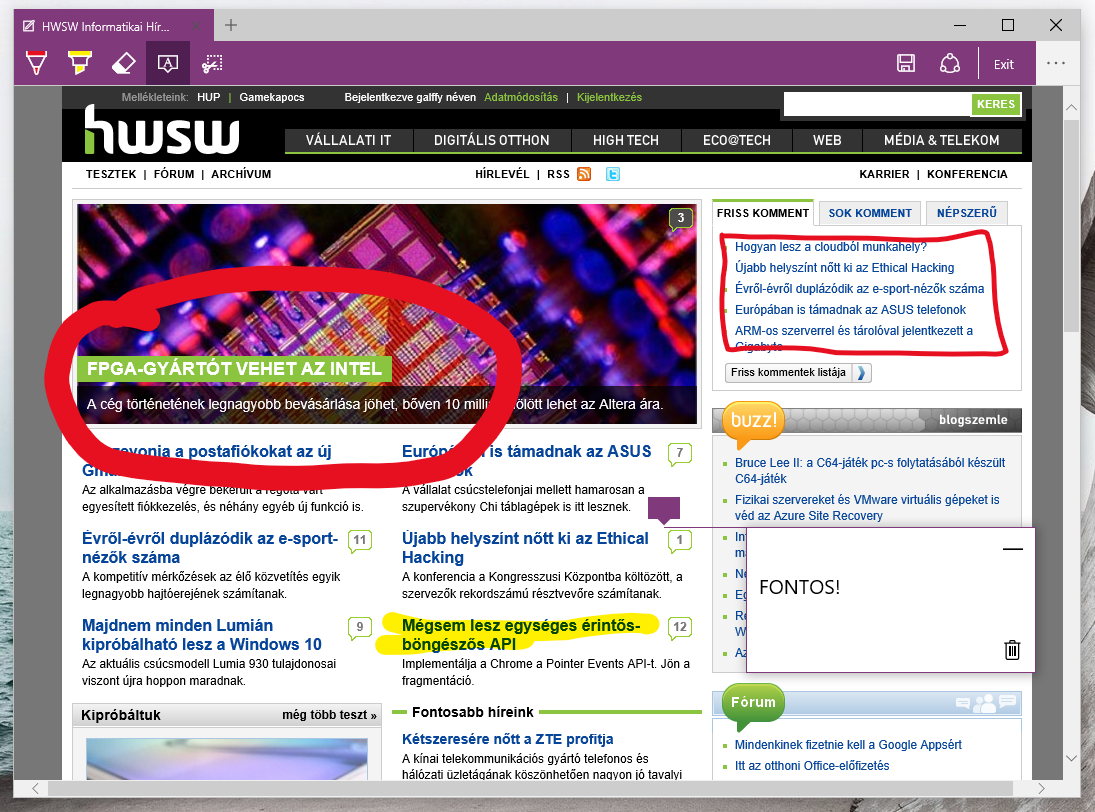This screenshot has width=1095, height=812.
Task: Open comment count 3 bubble on hero image
Action: [x=681, y=219]
